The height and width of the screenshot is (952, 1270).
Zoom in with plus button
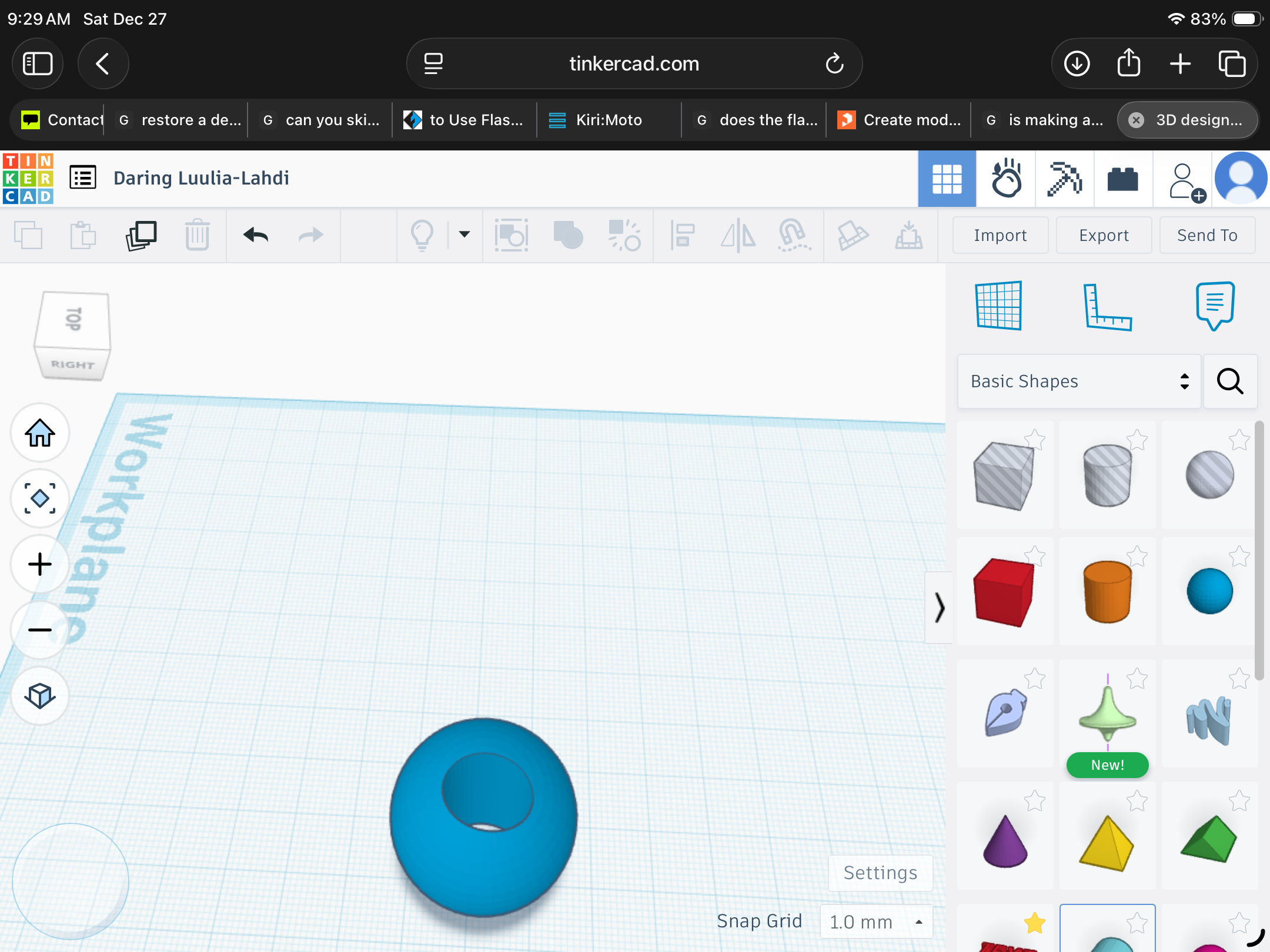40,564
